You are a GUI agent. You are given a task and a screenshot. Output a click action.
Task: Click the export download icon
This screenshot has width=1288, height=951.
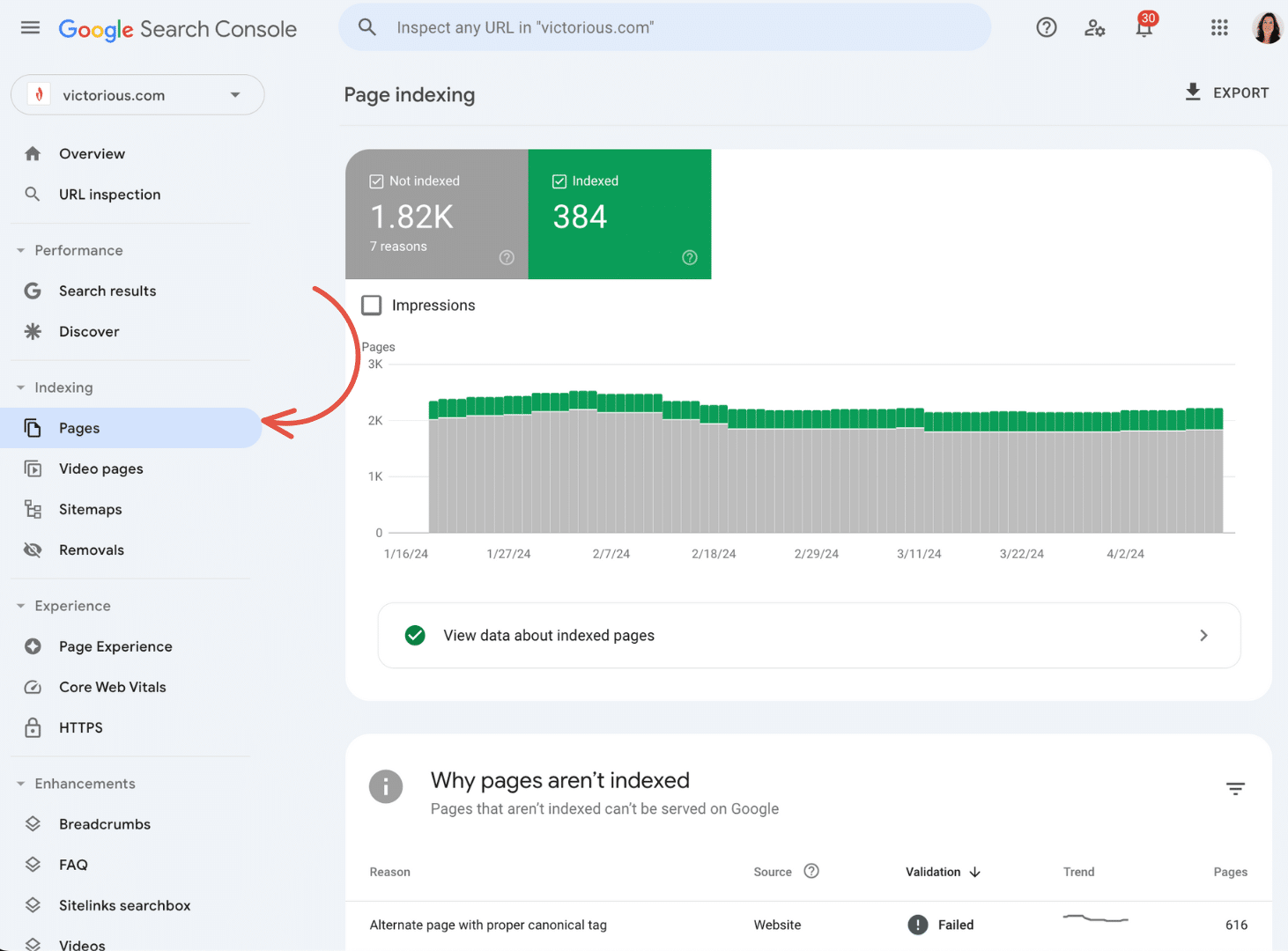click(1193, 92)
